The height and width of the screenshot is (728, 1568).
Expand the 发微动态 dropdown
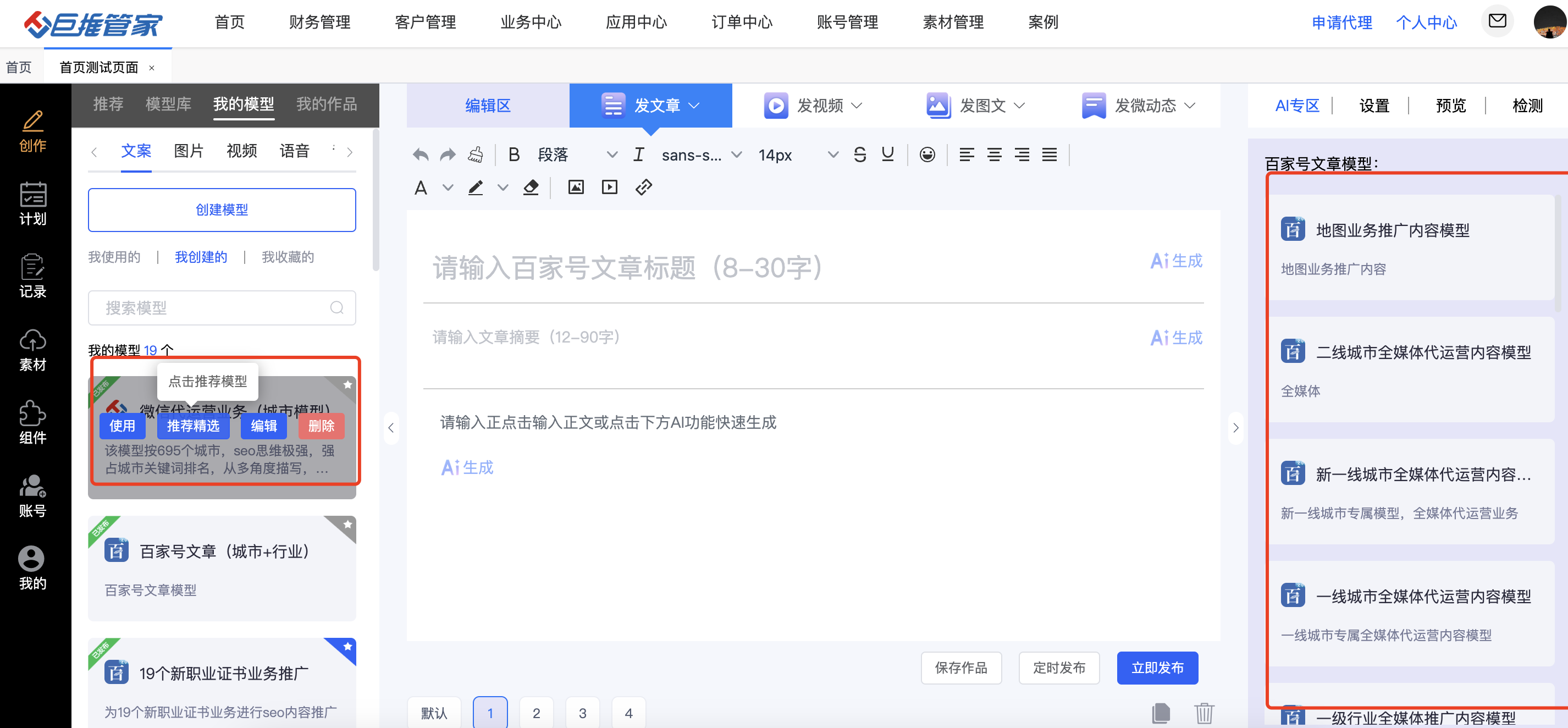[1189, 106]
